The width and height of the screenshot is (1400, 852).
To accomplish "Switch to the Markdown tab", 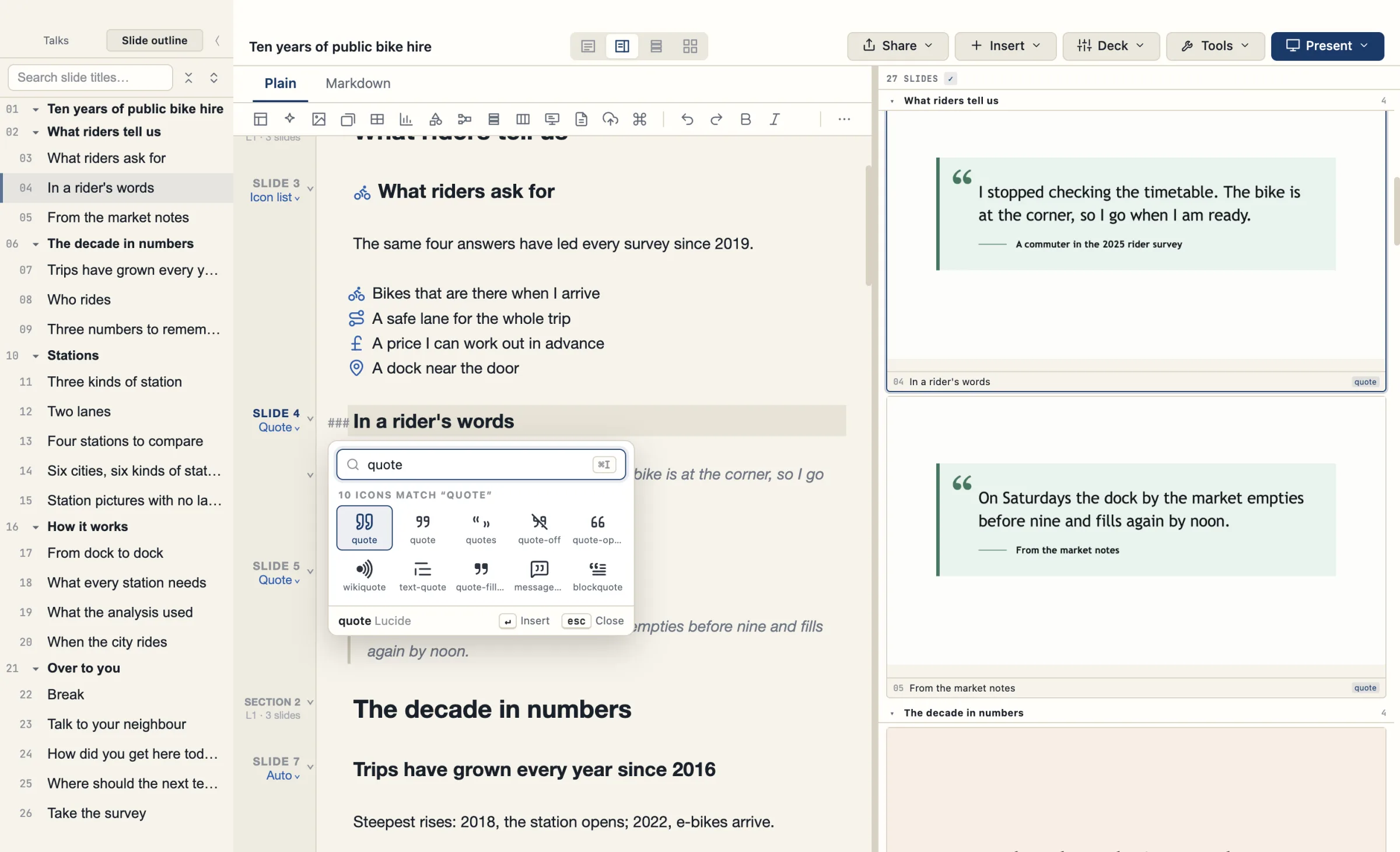I will 358,83.
